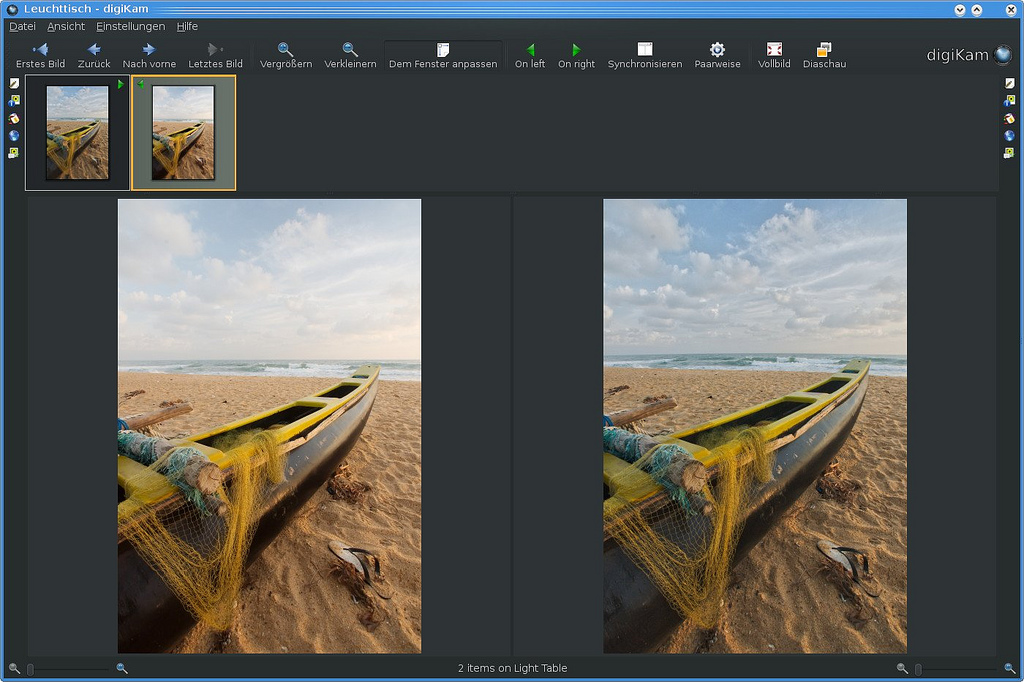Viewport: 1024px width, 682px height.
Task: Toggle Synchronisieren for both previews
Action: pyautogui.click(x=645, y=55)
